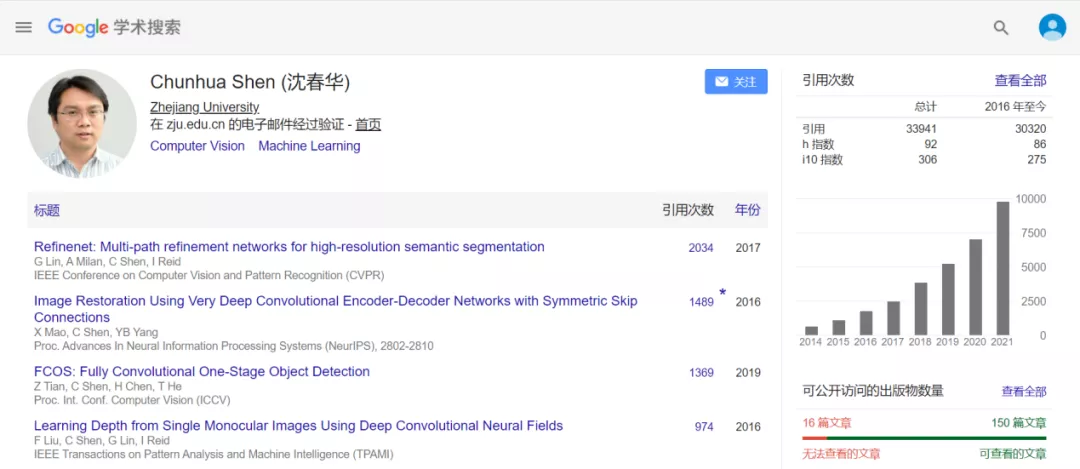Open the Refinenet paper title
The image size is (1080, 469).
pos(289,247)
